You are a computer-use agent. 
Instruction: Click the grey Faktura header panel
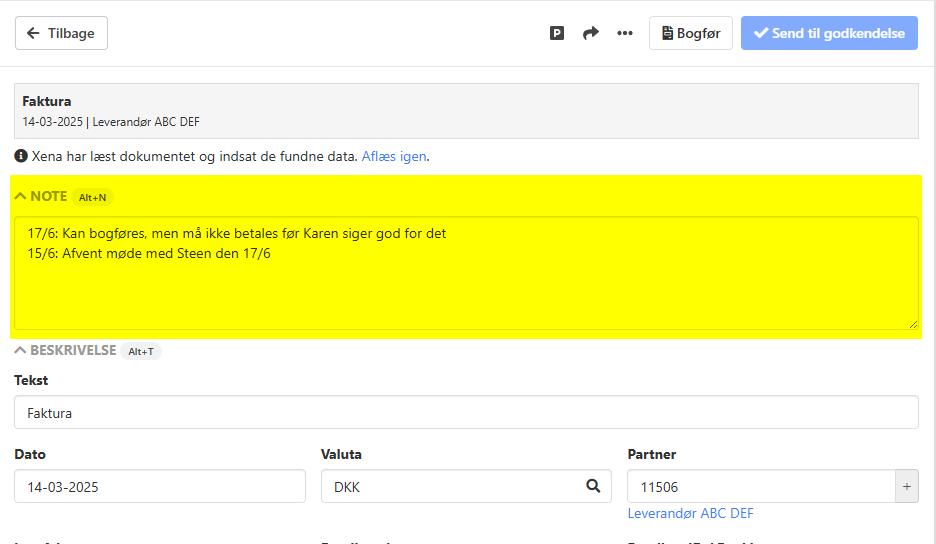466,111
